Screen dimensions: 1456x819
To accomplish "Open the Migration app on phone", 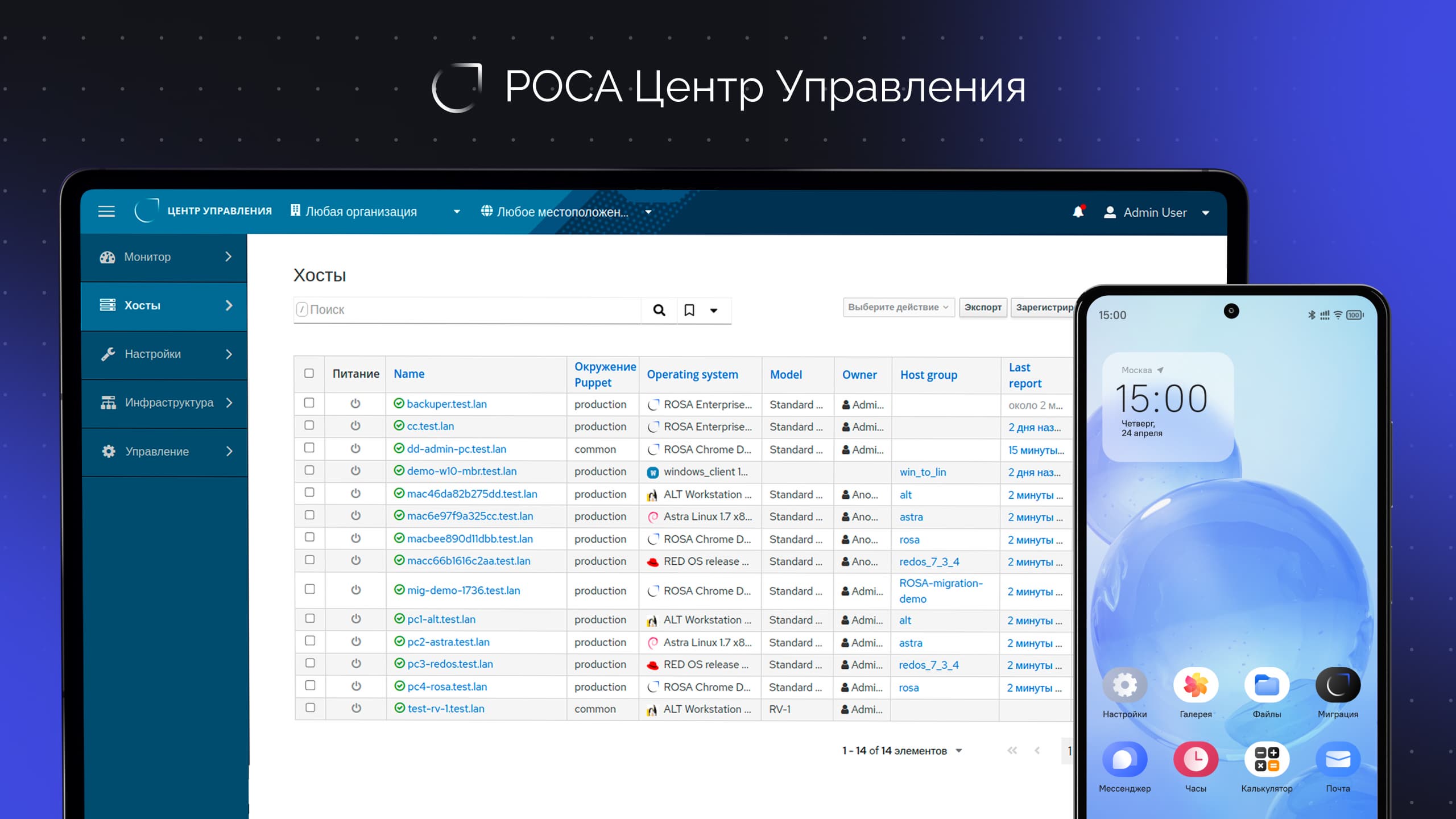I will 1338,685.
